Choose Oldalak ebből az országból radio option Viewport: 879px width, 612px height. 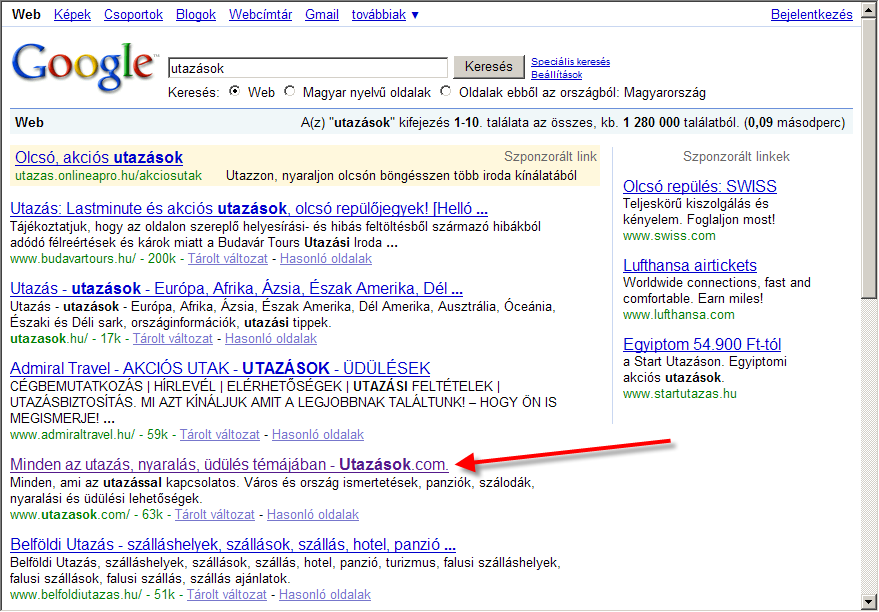(x=446, y=91)
